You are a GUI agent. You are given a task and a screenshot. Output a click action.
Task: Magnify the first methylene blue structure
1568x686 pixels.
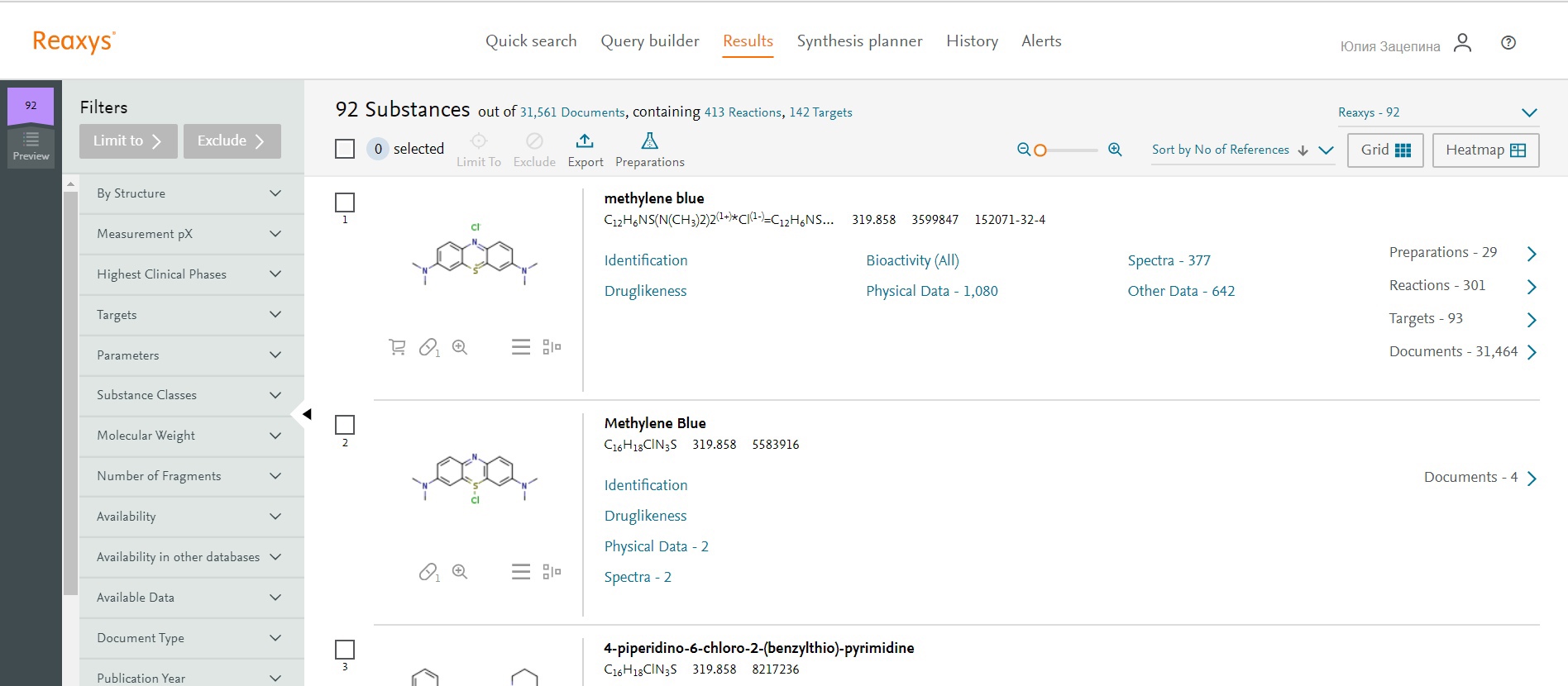[460, 347]
